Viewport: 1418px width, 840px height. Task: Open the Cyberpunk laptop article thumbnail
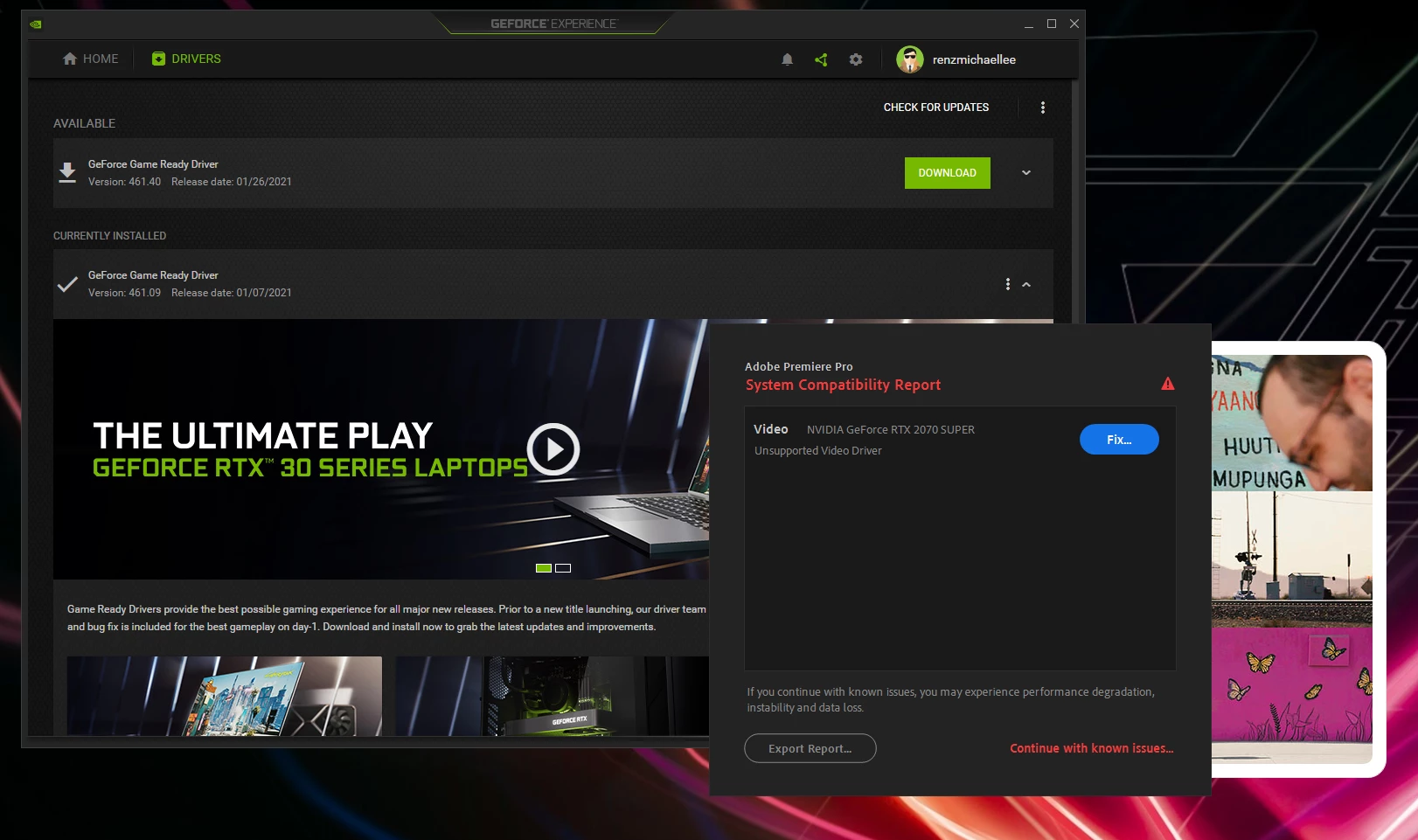pos(225,696)
